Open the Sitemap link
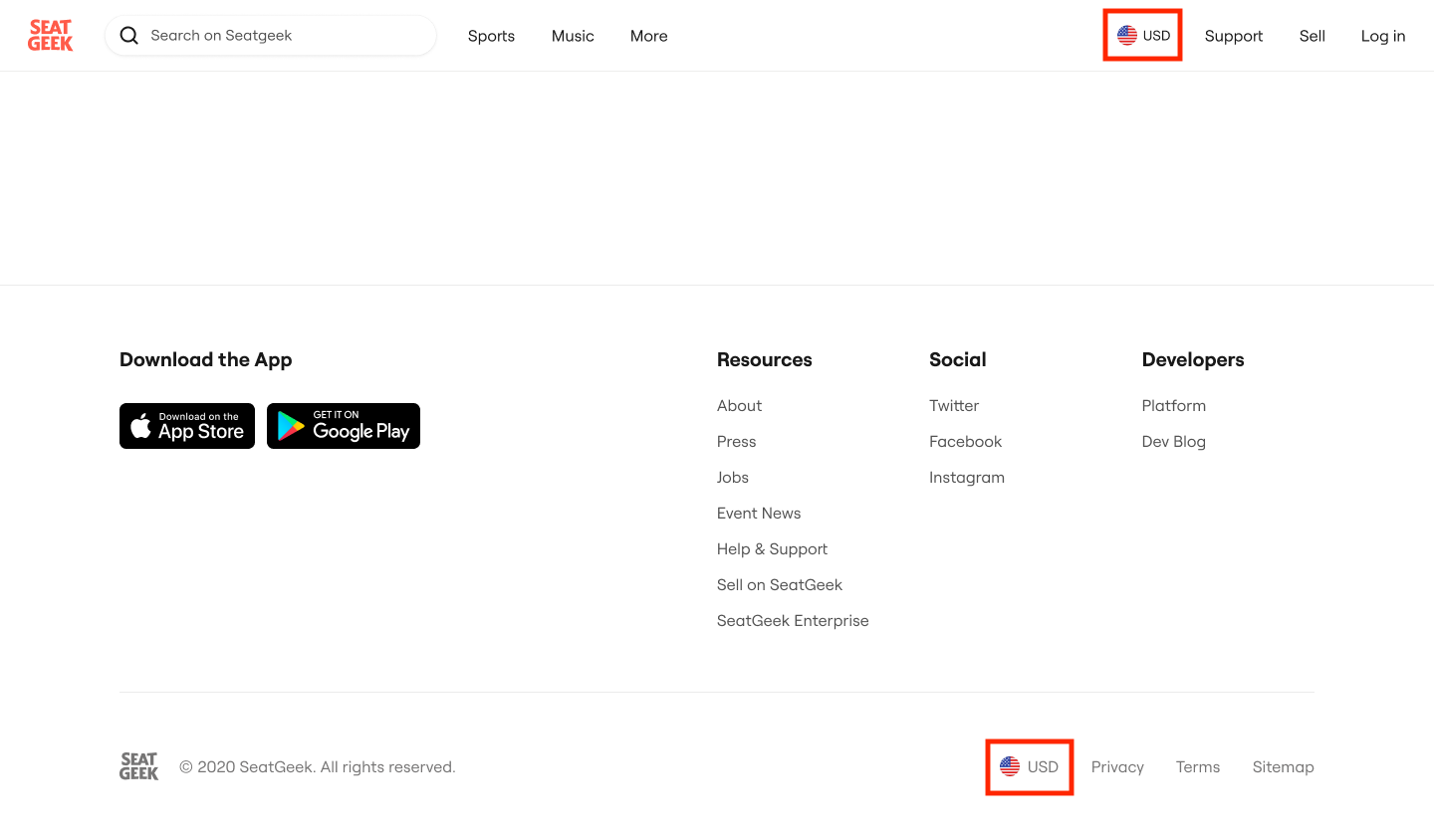This screenshot has height=840, width=1434. 1284,767
